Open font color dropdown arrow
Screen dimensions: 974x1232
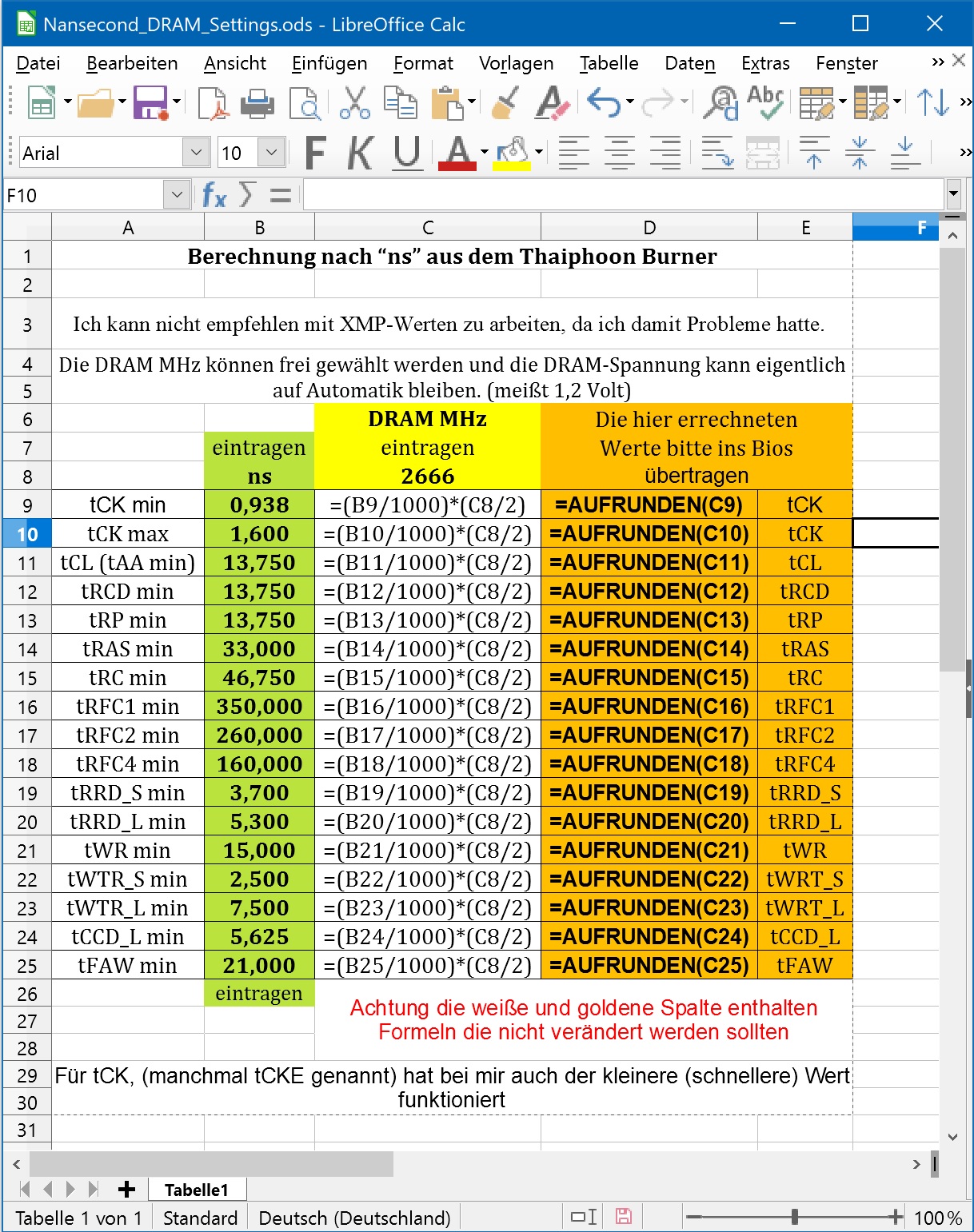pos(485,152)
